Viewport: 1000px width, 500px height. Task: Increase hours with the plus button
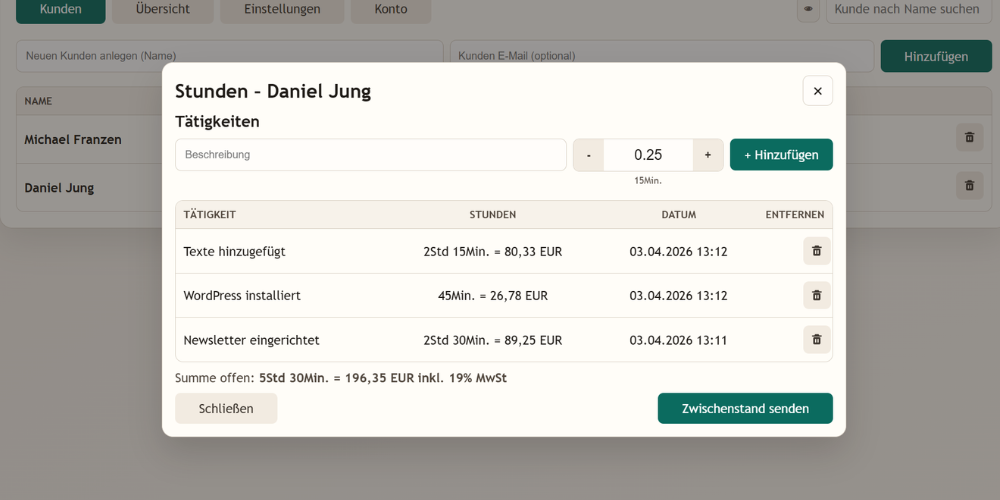click(708, 155)
